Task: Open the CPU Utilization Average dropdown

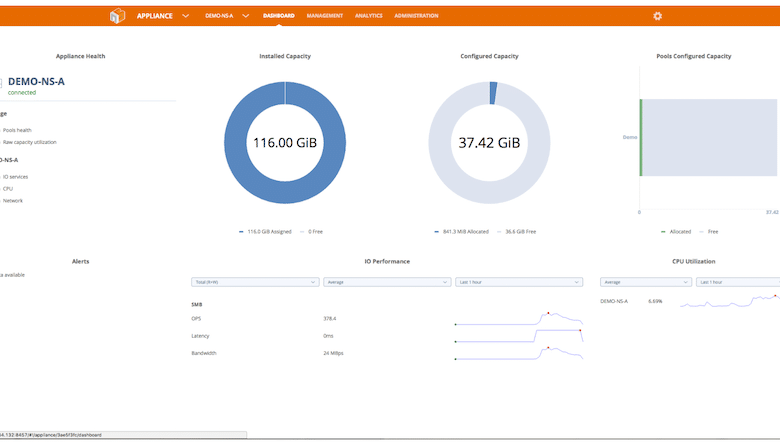Action: [x=646, y=282]
